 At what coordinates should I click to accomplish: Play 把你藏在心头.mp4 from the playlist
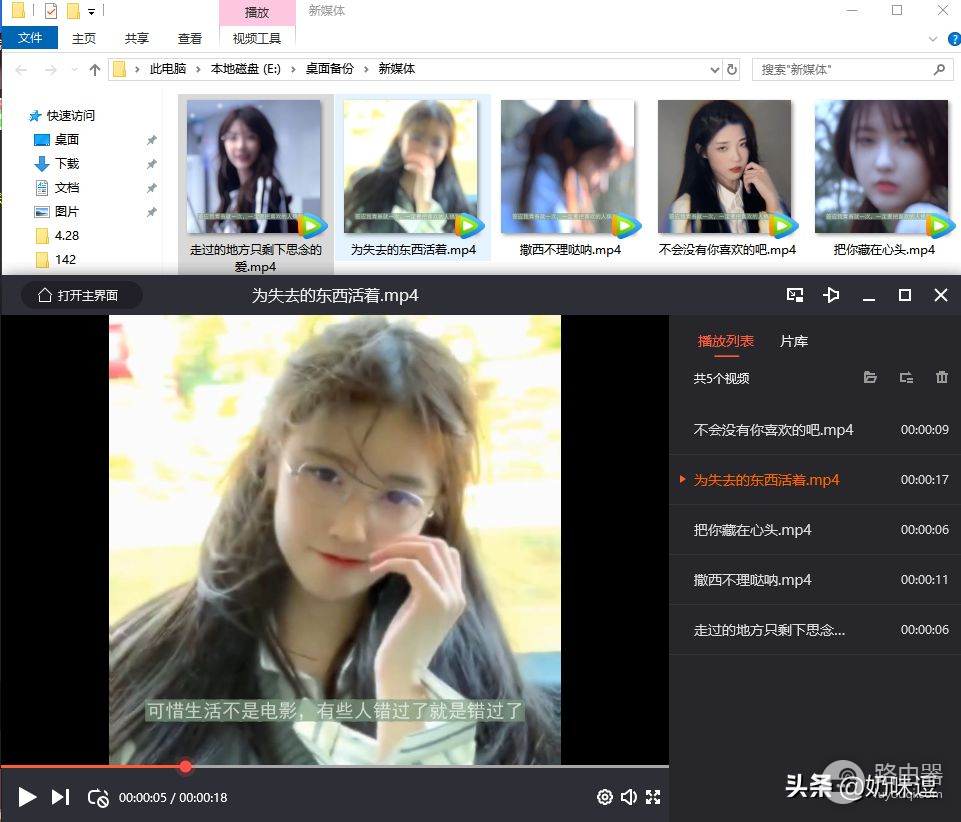click(752, 530)
